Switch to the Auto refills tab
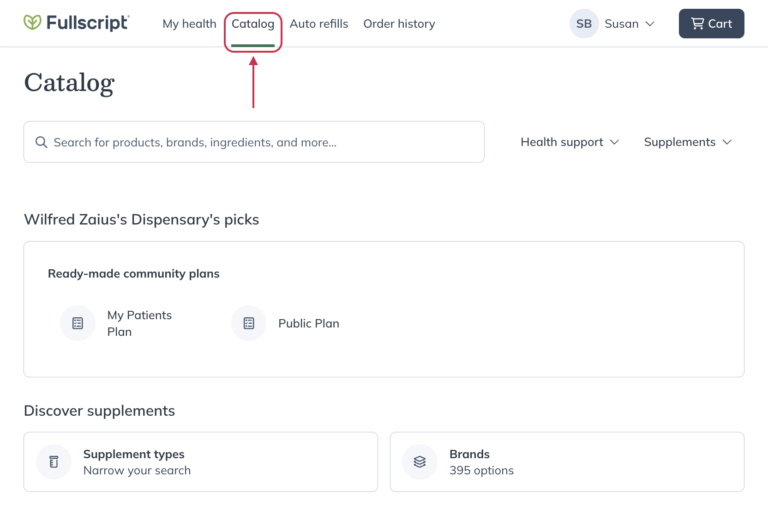Screen dimensions: 768x509 pos(319,24)
